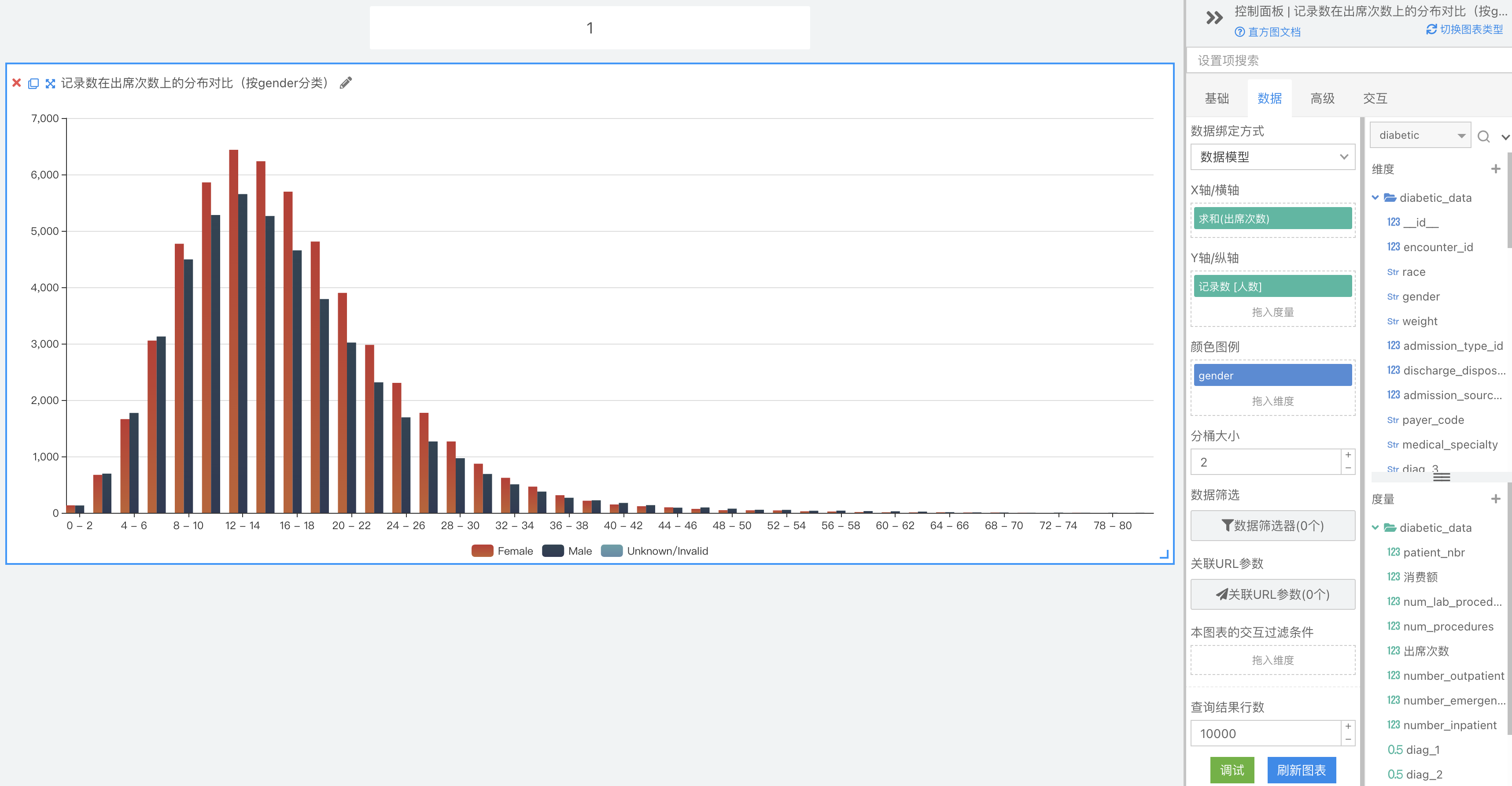The height and width of the screenshot is (786, 1512).
Task: Select the 消费额 measure field
Action: coord(1412,577)
